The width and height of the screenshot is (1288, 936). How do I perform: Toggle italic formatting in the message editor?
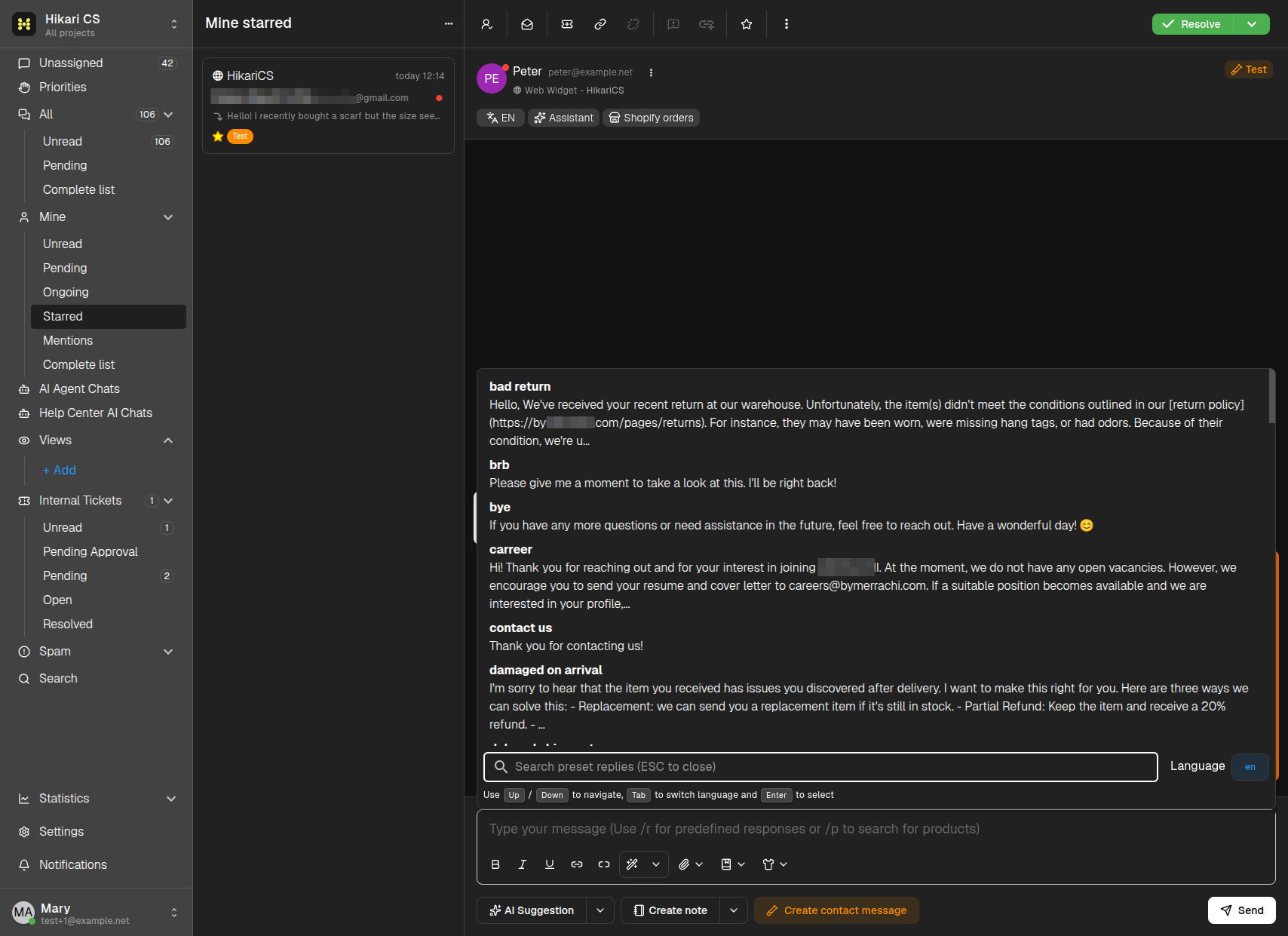coord(523,864)
